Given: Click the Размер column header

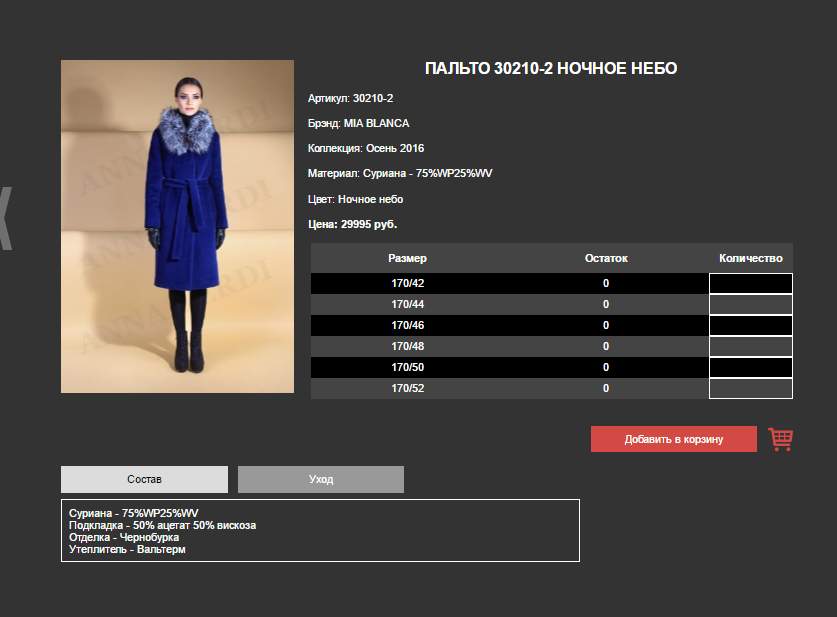Looking at the screenshot, I should tap(407, 258).
